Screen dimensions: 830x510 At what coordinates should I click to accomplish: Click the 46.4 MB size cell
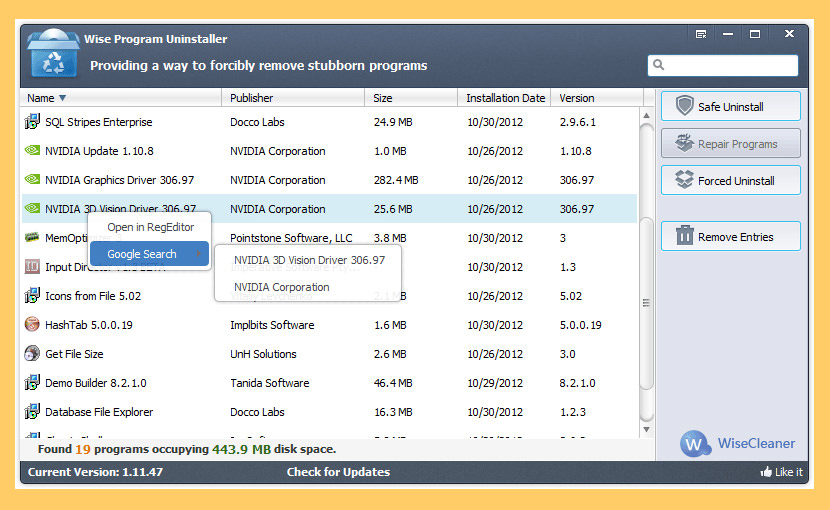click(x=393, y=383)
